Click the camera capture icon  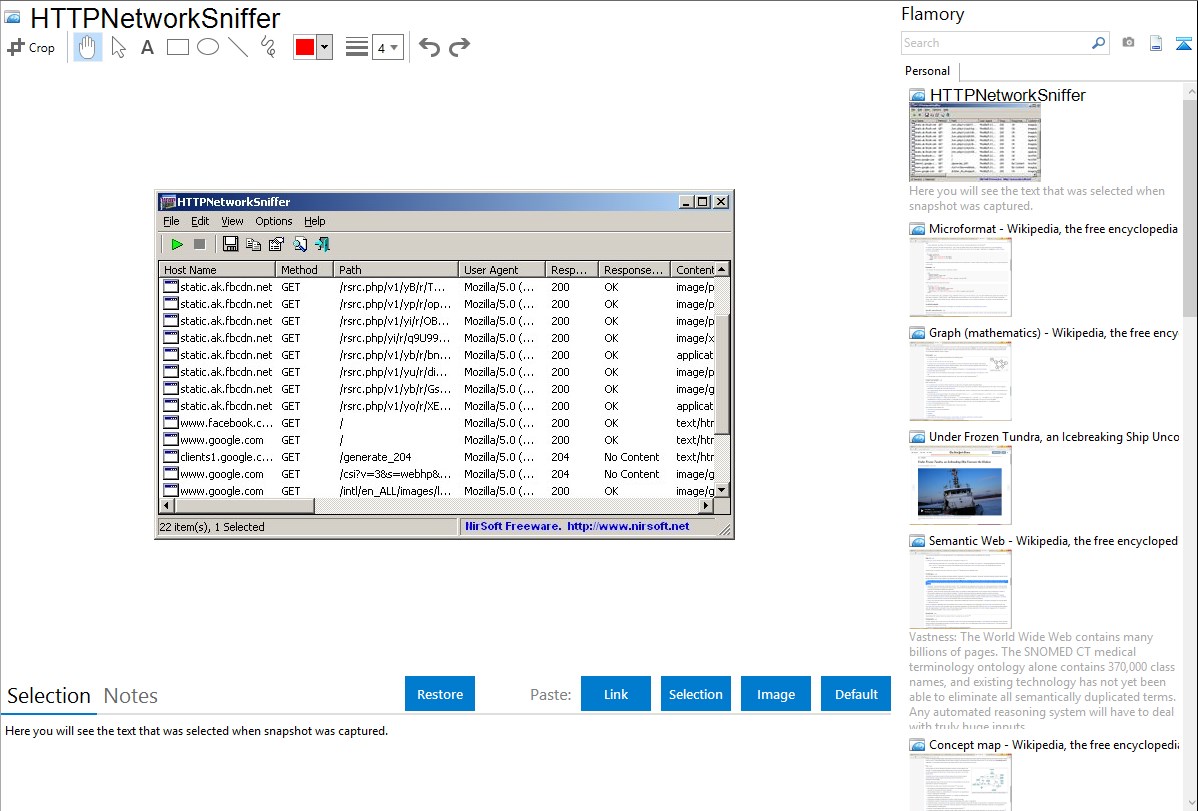pyautogui.click(x=1128, y=43)
